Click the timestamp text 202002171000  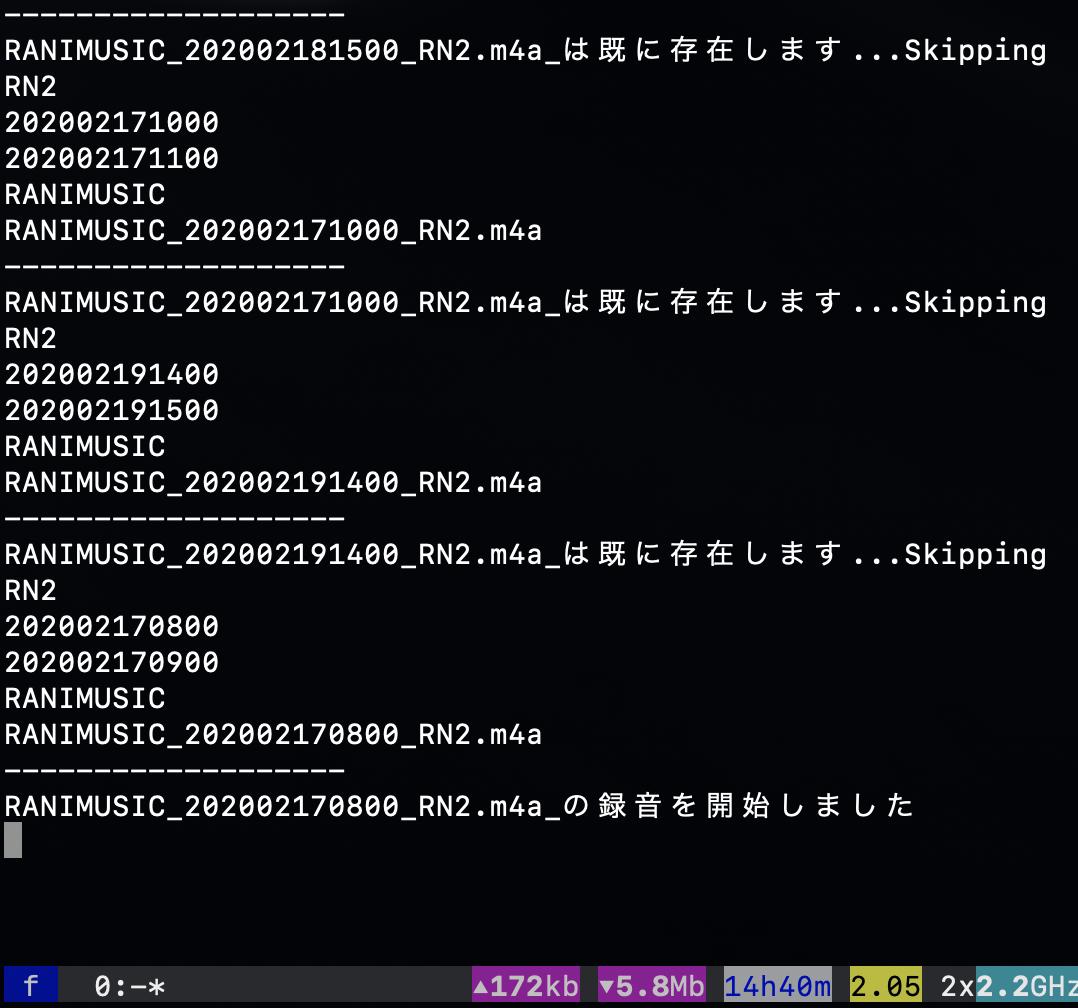[110, 122]
